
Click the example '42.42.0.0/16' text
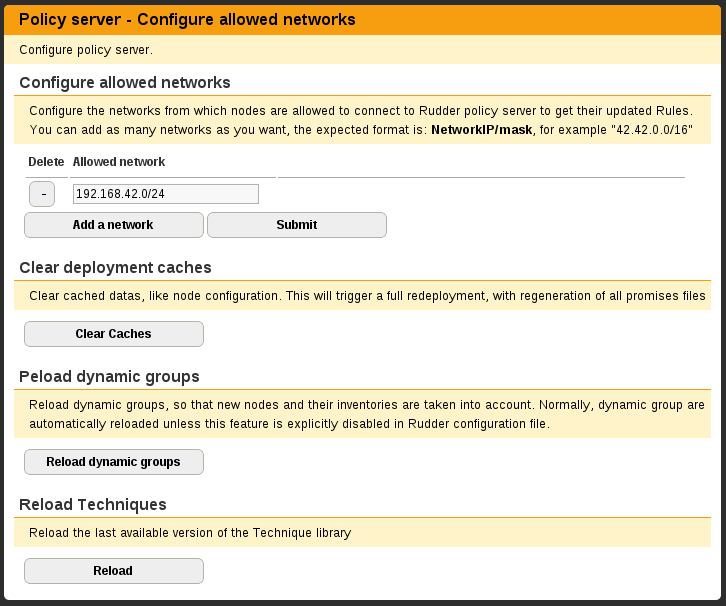tap(652, 130)
